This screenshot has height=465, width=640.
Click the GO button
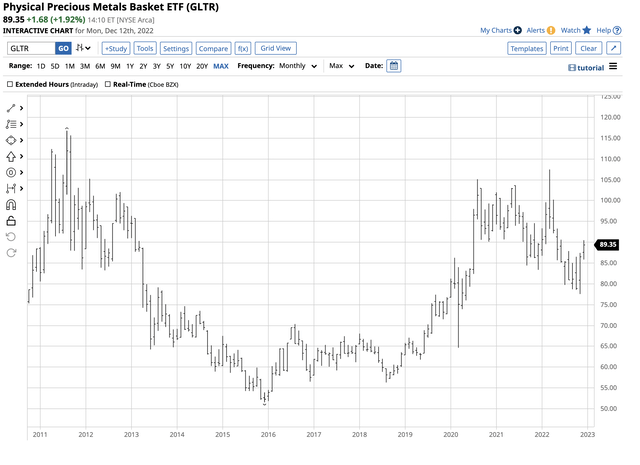tap(63, 48)
